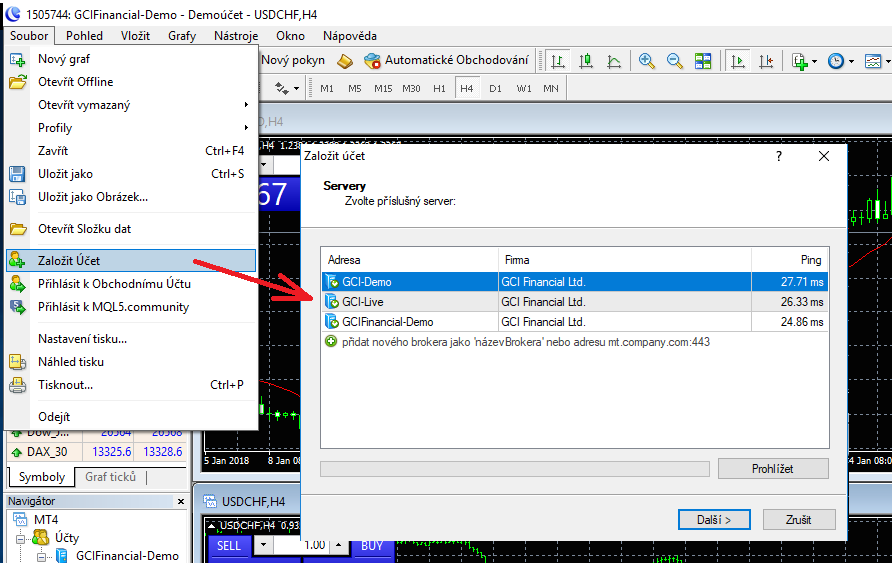Toggle Automatické Obchodování

tap(447, 60)
